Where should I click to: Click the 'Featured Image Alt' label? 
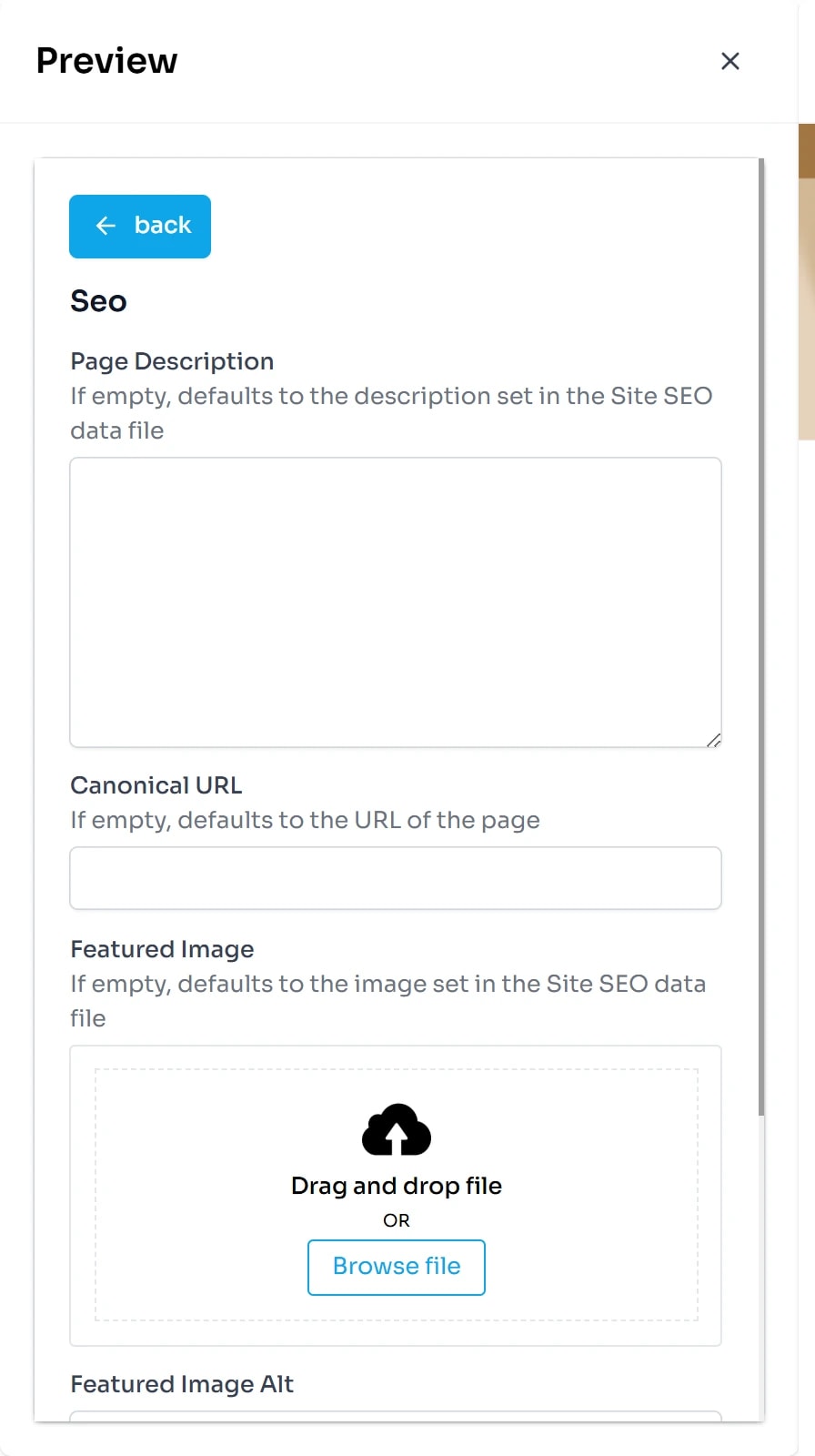click(x=182, y=1384)
